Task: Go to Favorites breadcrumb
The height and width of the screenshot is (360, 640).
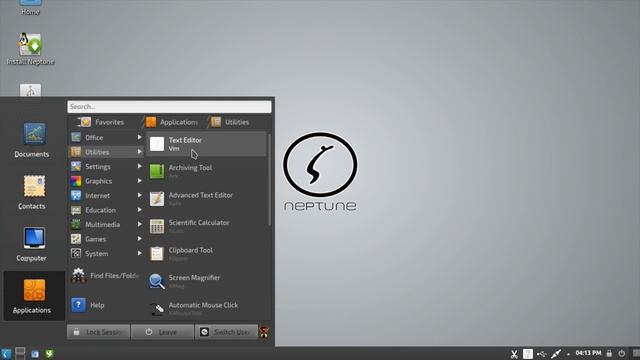Action: [102, 122]
